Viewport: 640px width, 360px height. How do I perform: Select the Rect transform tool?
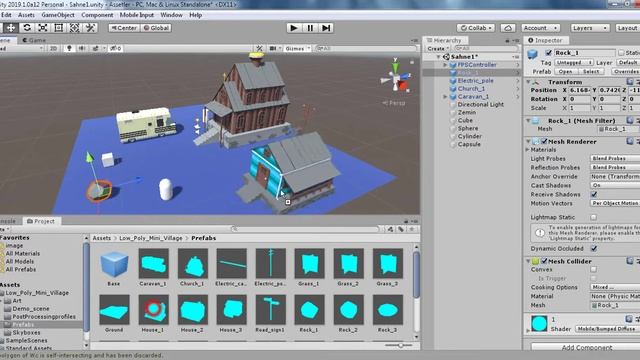click(x=59, y=28)
